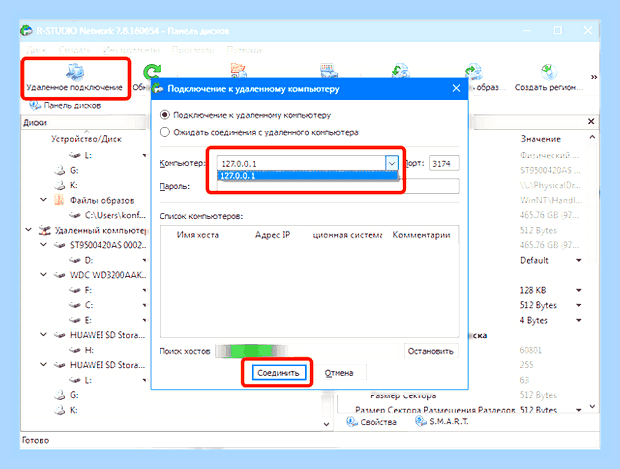Open the arrow menu on F: row

pyautogui.click(x=144, y=290)
